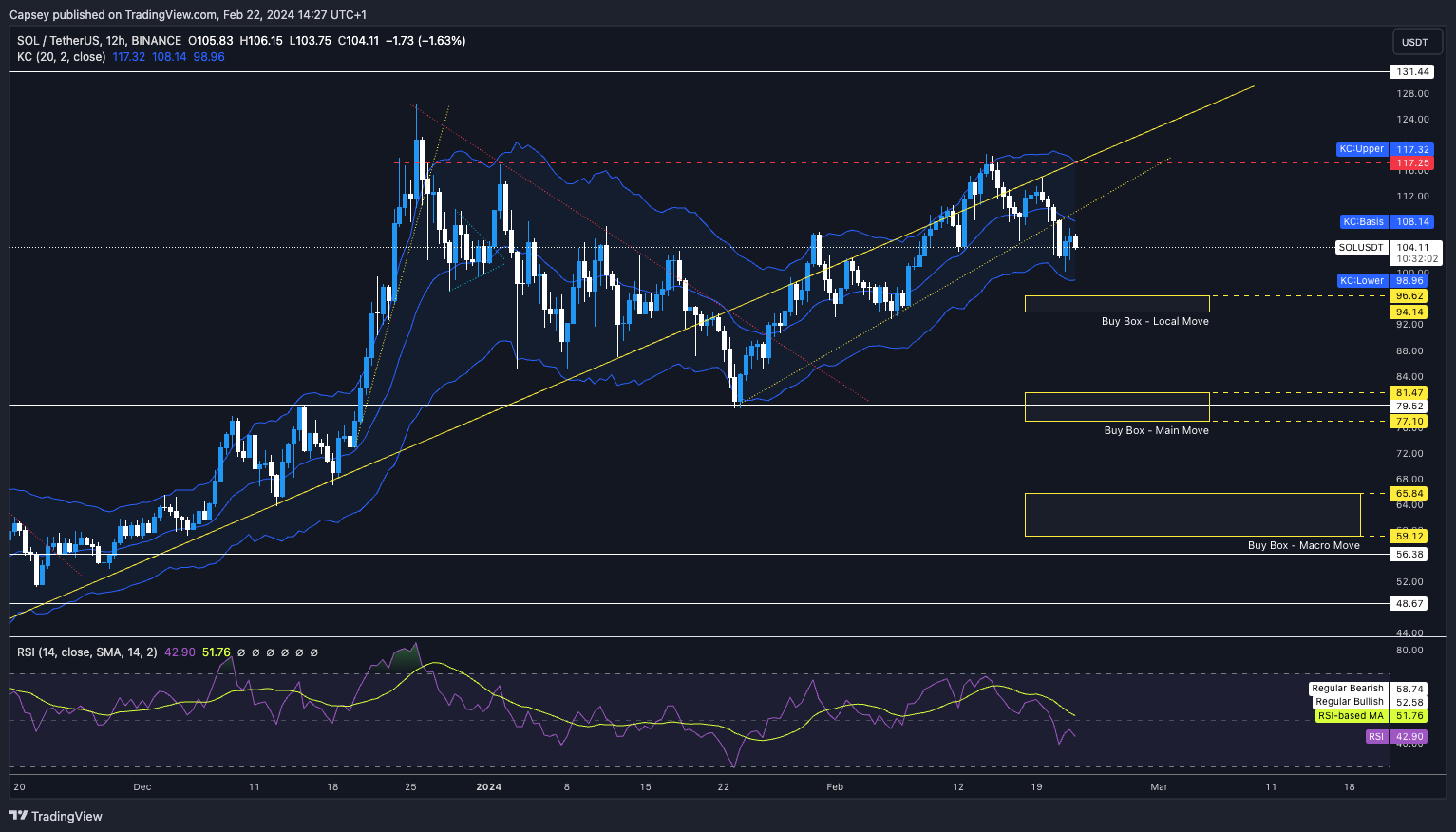Click the yellow RSI-based MA label
This screenshot has width=1456, height=832.
click(x=1351, y=716)
